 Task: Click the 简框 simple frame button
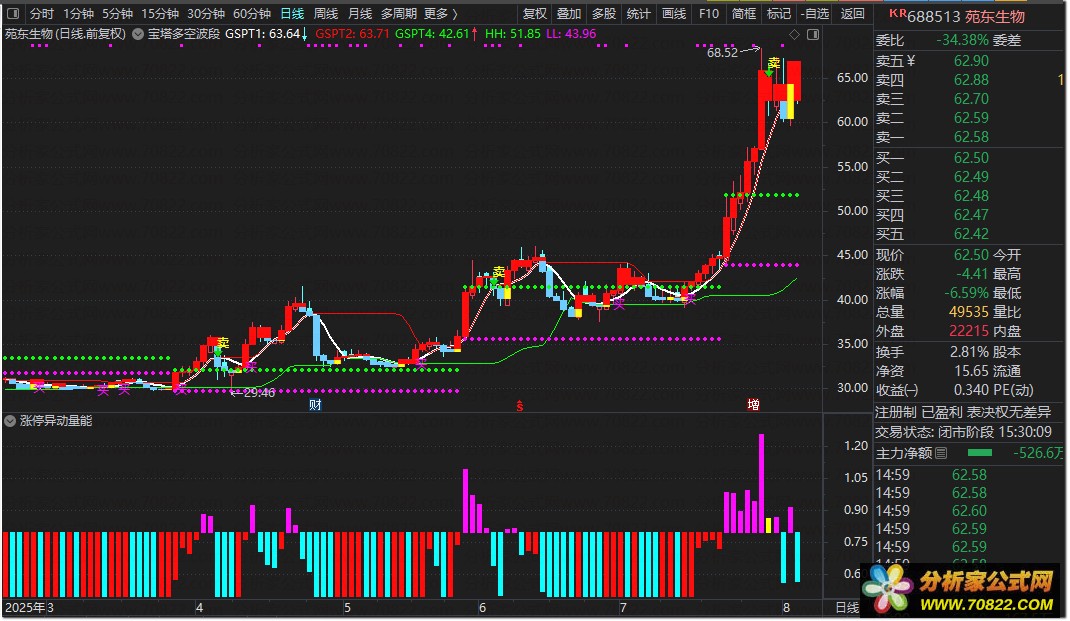744,14
